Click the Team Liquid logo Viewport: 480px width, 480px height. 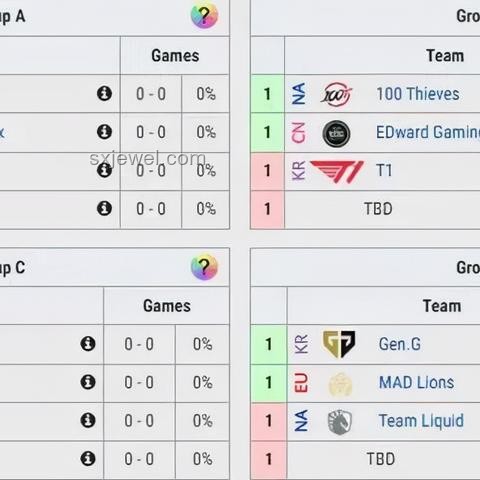(x=340, y=422)
